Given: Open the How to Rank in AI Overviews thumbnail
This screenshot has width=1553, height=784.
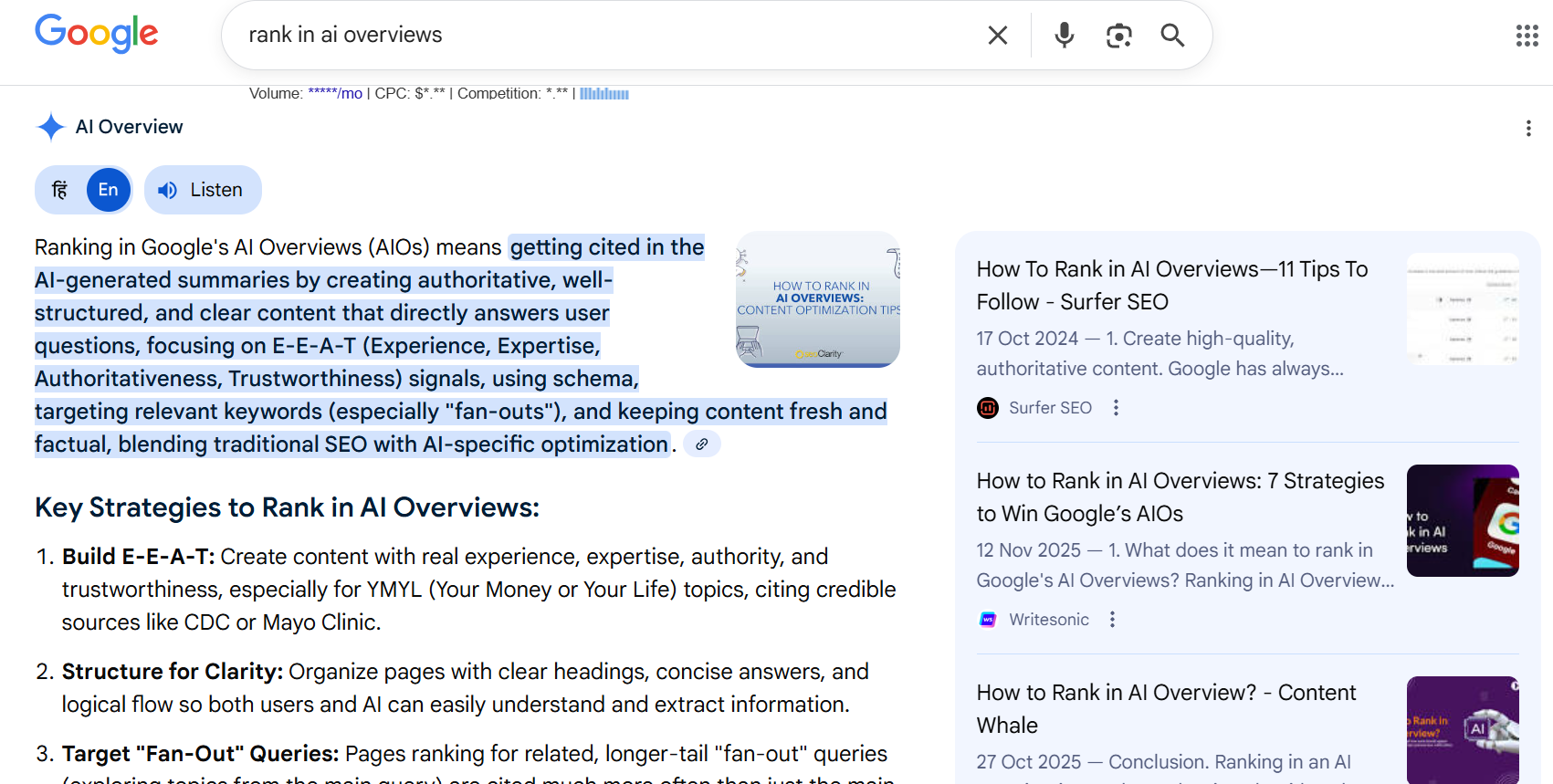Looking at the screenshot, I should tap(818, 299).
